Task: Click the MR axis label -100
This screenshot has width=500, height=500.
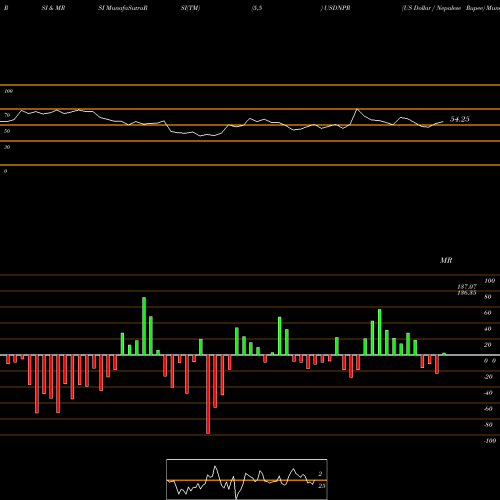Action: (490, 441)
